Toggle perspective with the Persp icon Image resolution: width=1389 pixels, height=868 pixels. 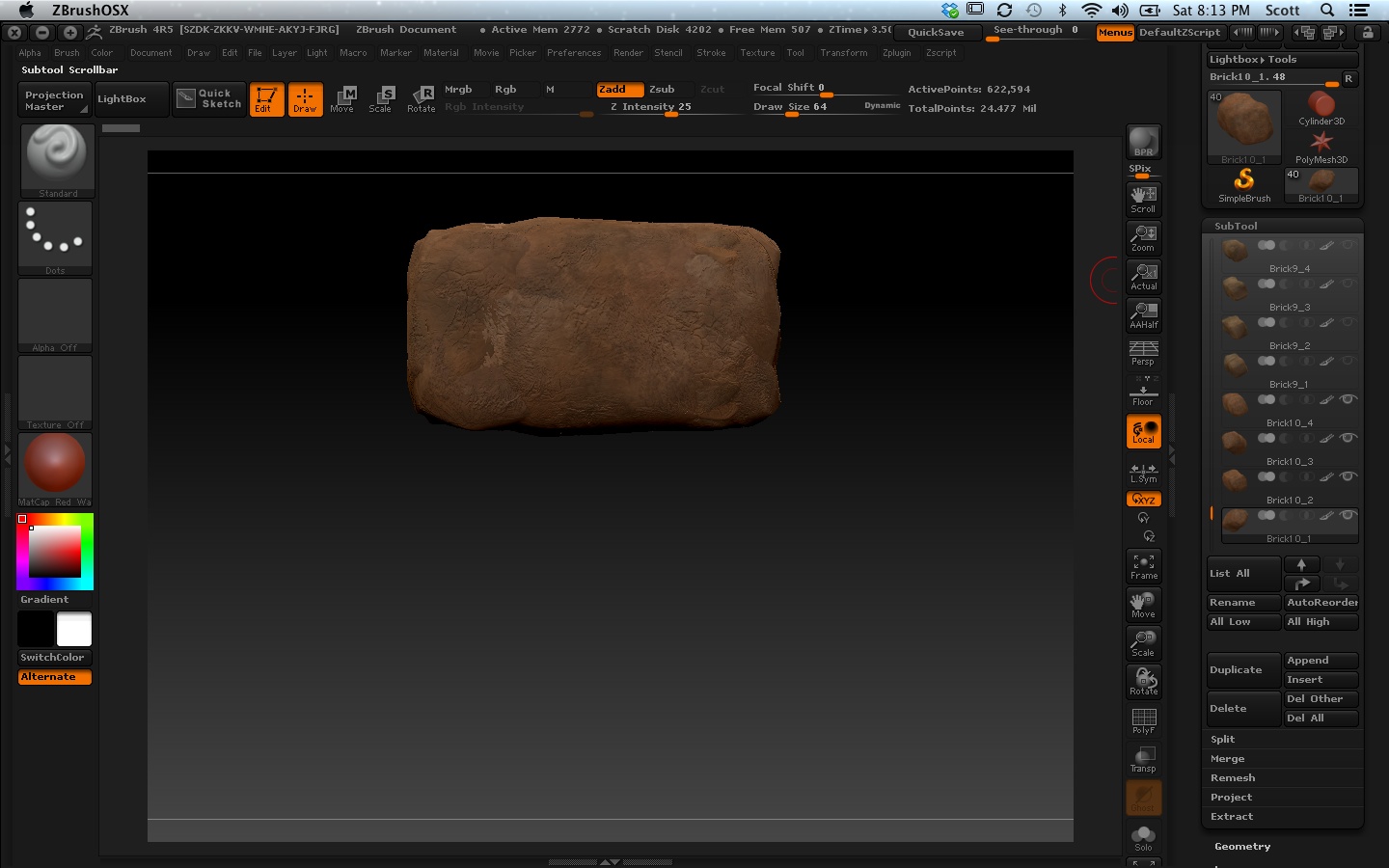tap(1143, 353)
